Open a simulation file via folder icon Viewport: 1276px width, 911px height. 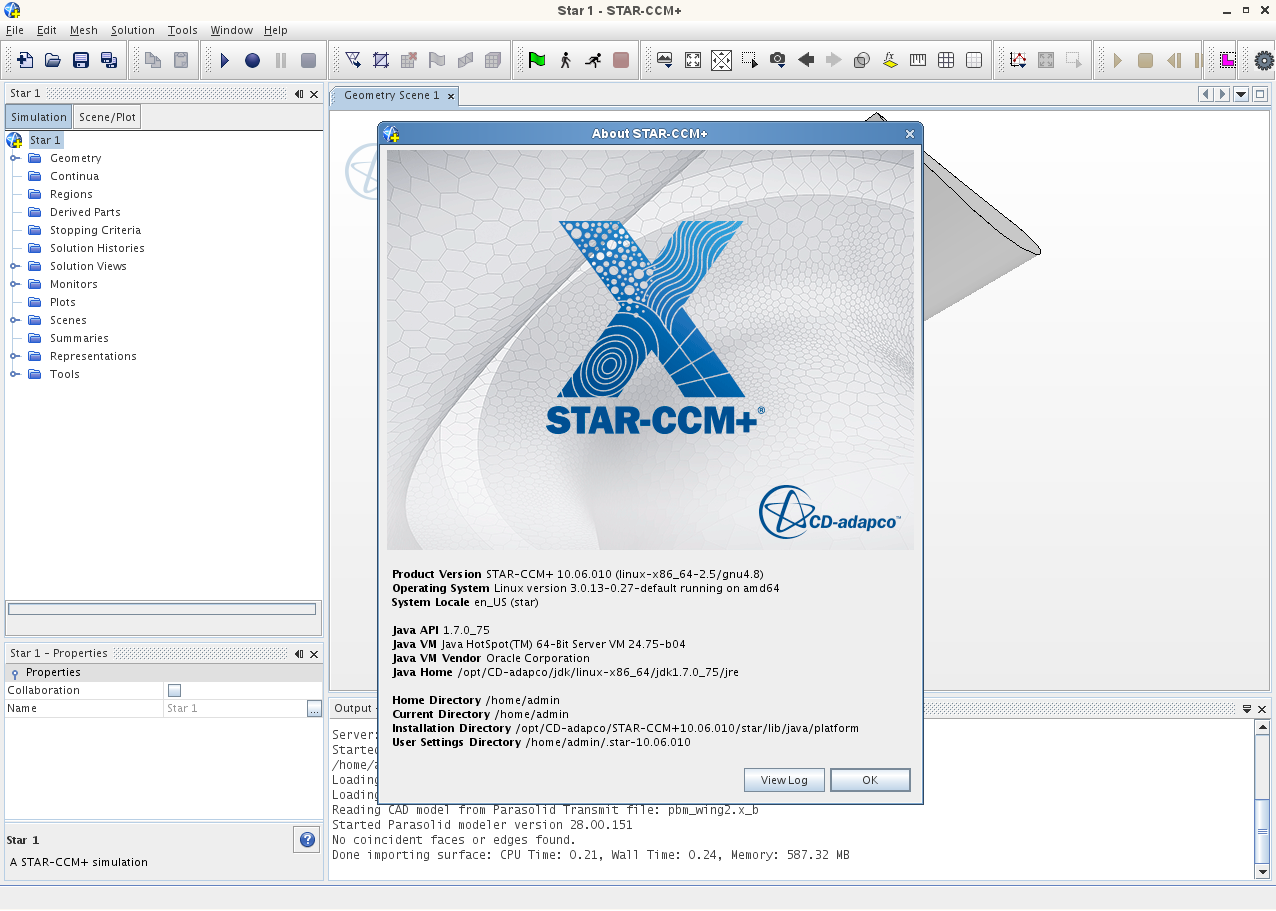point(53,60)
